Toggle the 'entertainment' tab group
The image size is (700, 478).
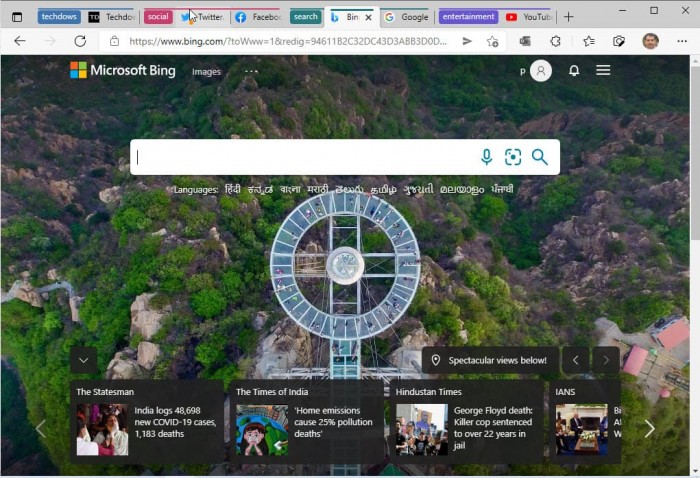pyautogui.click(x=468, y=17)
